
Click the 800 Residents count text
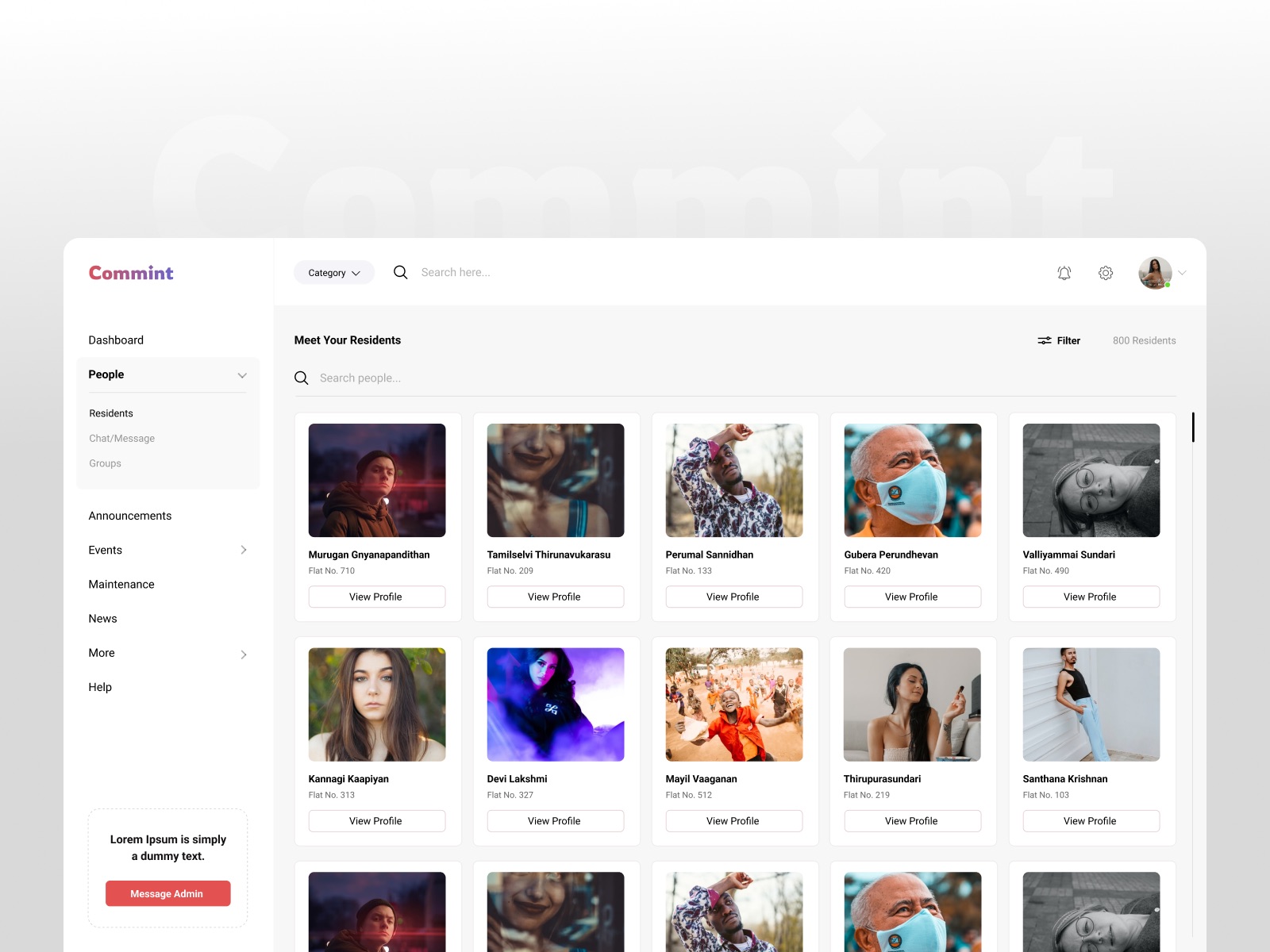point(1144,340)
